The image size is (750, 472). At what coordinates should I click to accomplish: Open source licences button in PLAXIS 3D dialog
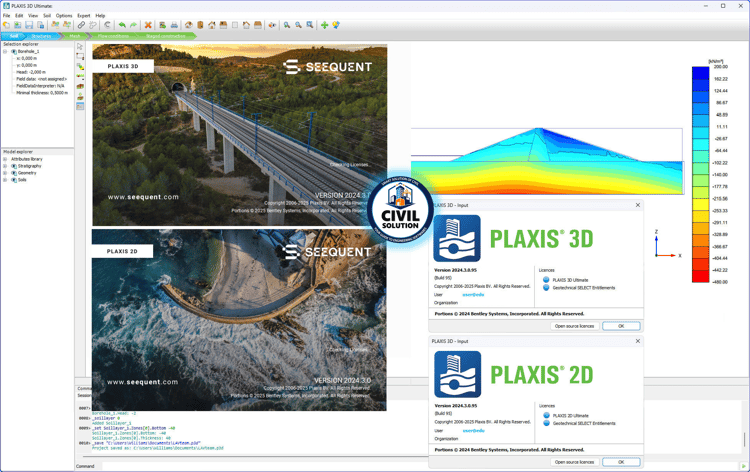click(574, 326)
